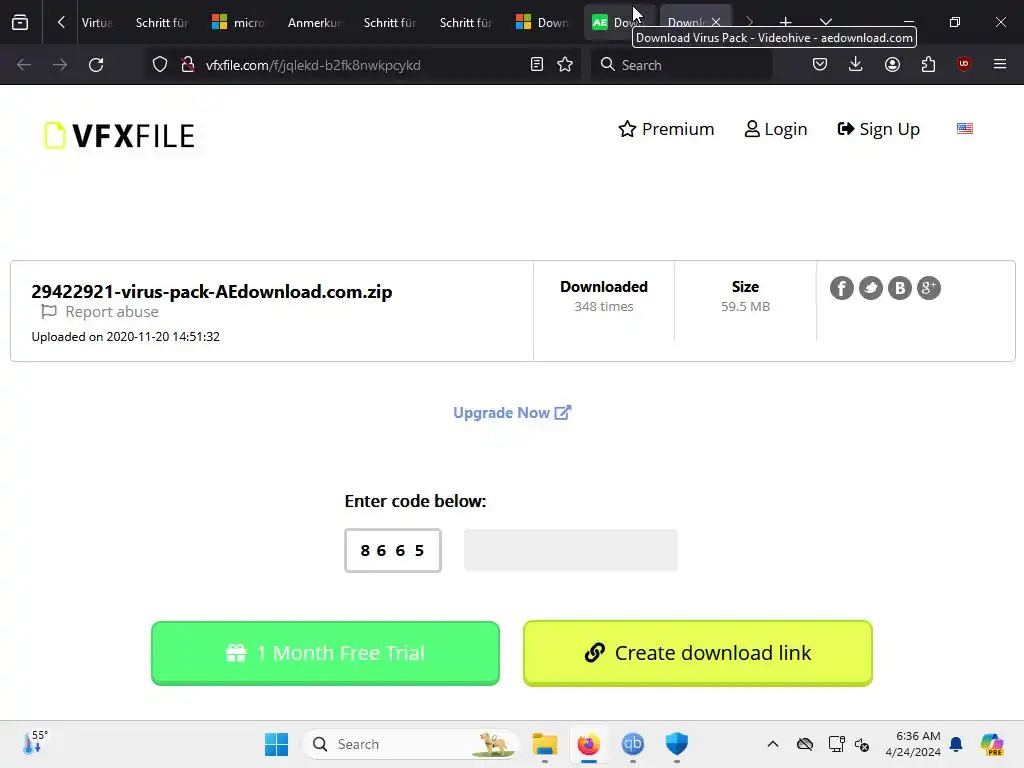The width and height of the screenshot is (1024, 768).
Task: Share file via Blogger 'B' icon
Action: click(x=900, y=288)
